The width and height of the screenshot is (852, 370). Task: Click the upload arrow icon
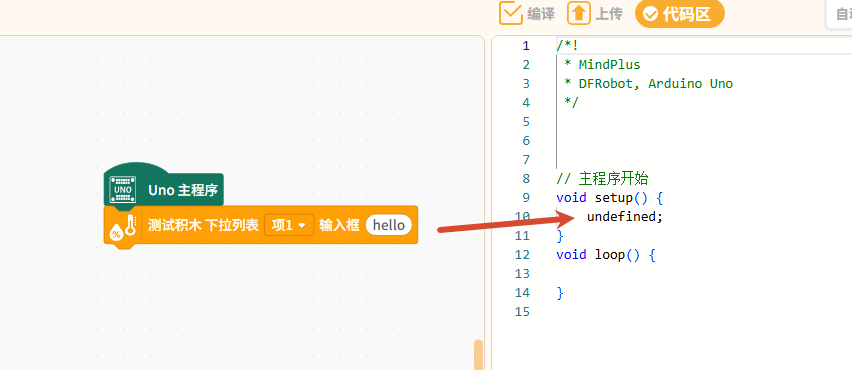(x=579, y=14)
